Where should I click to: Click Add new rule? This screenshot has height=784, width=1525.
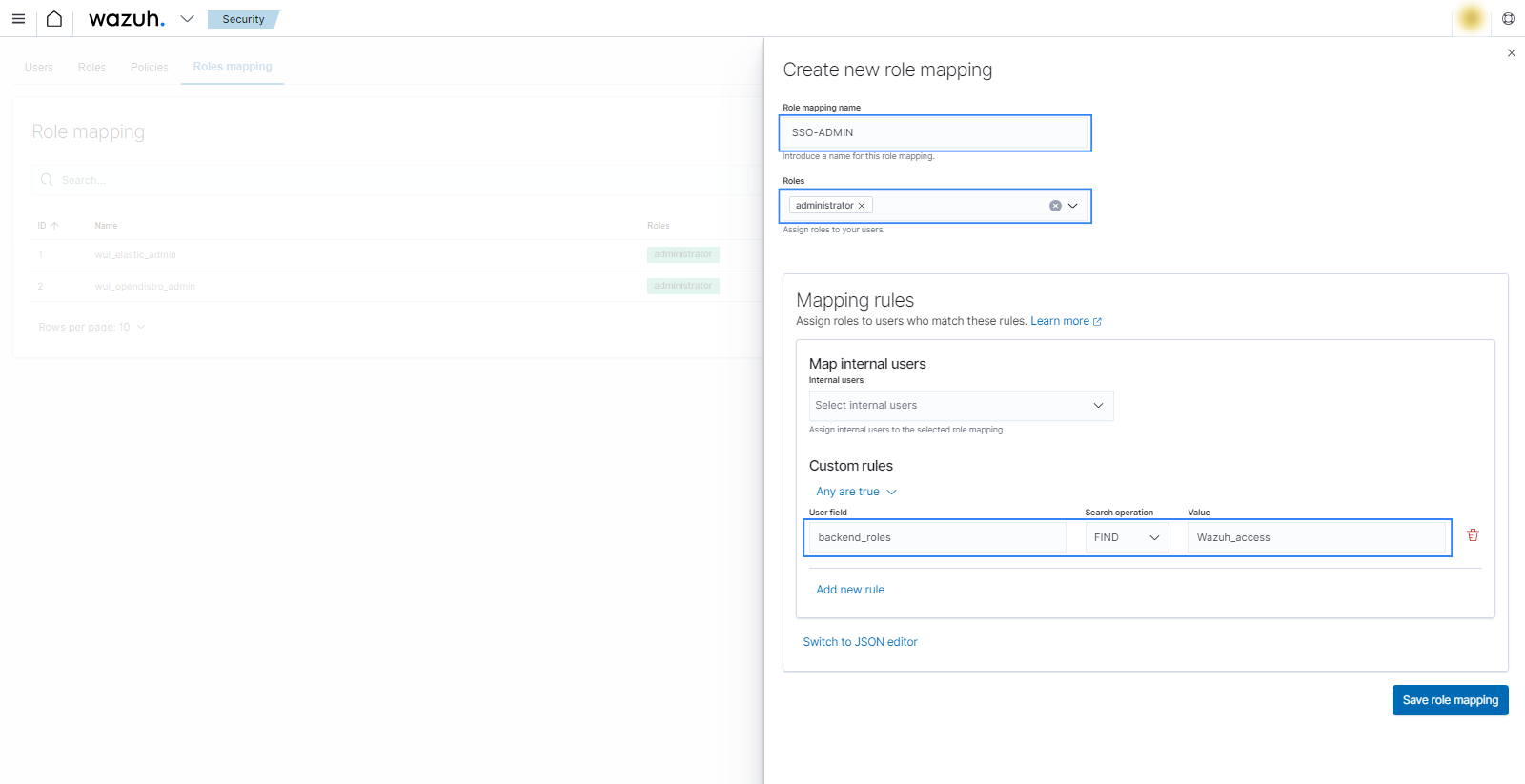point(850,590)
